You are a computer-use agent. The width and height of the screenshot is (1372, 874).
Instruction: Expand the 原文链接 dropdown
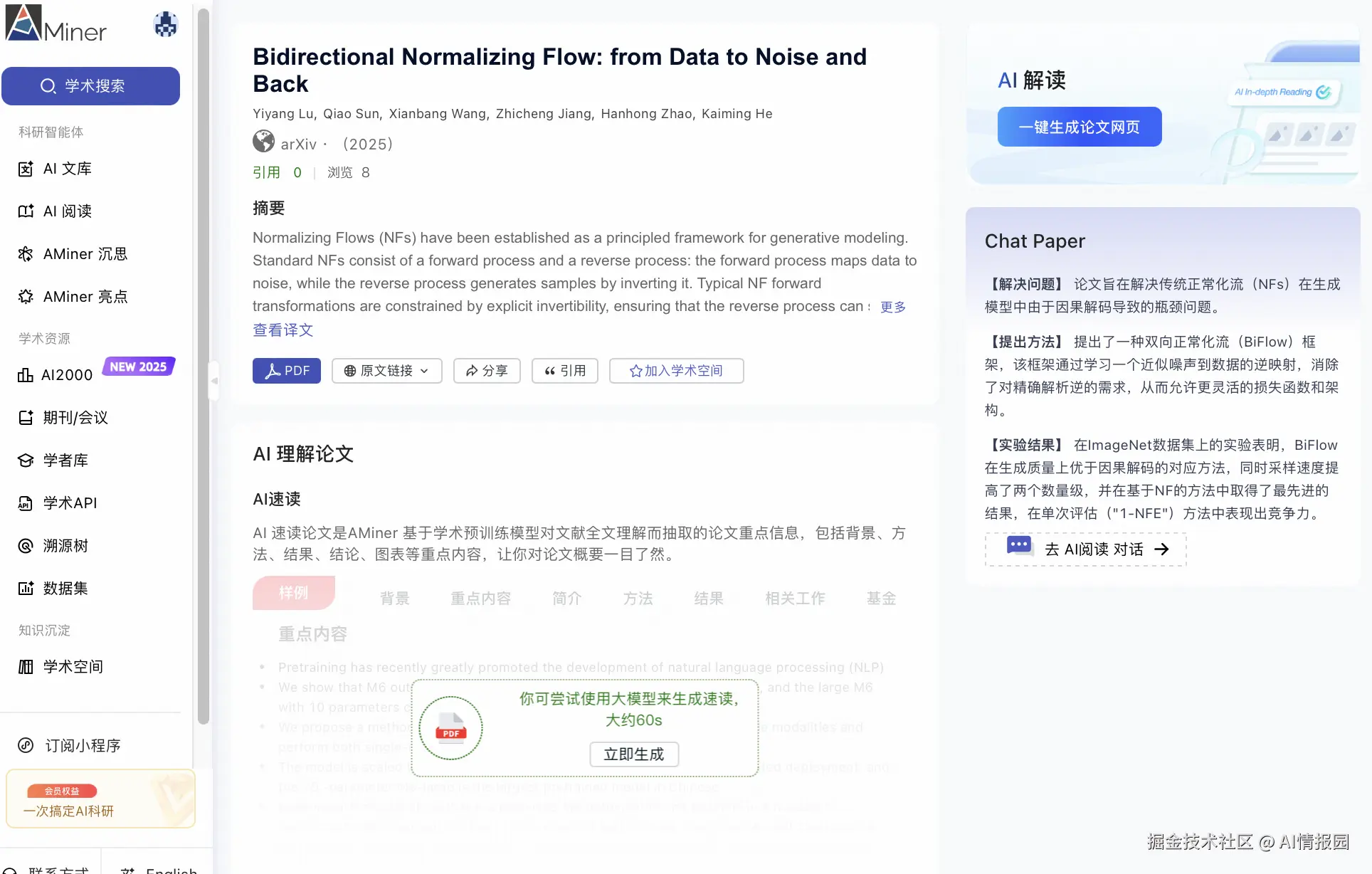(x=386, y=371)
